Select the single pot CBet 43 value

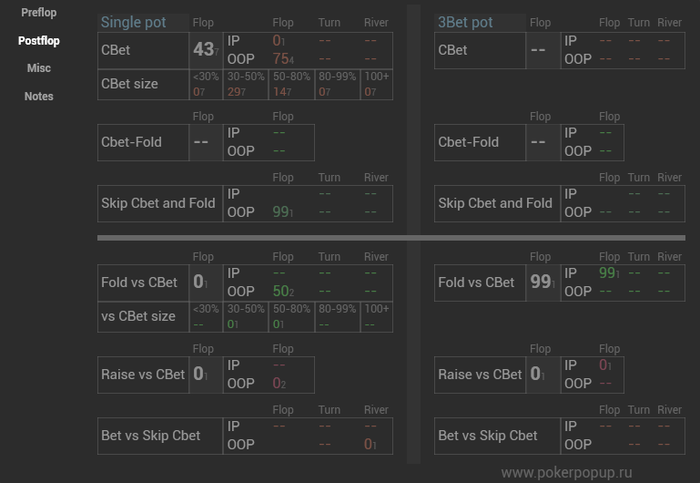pyautogui.click(x=204, y=49)
